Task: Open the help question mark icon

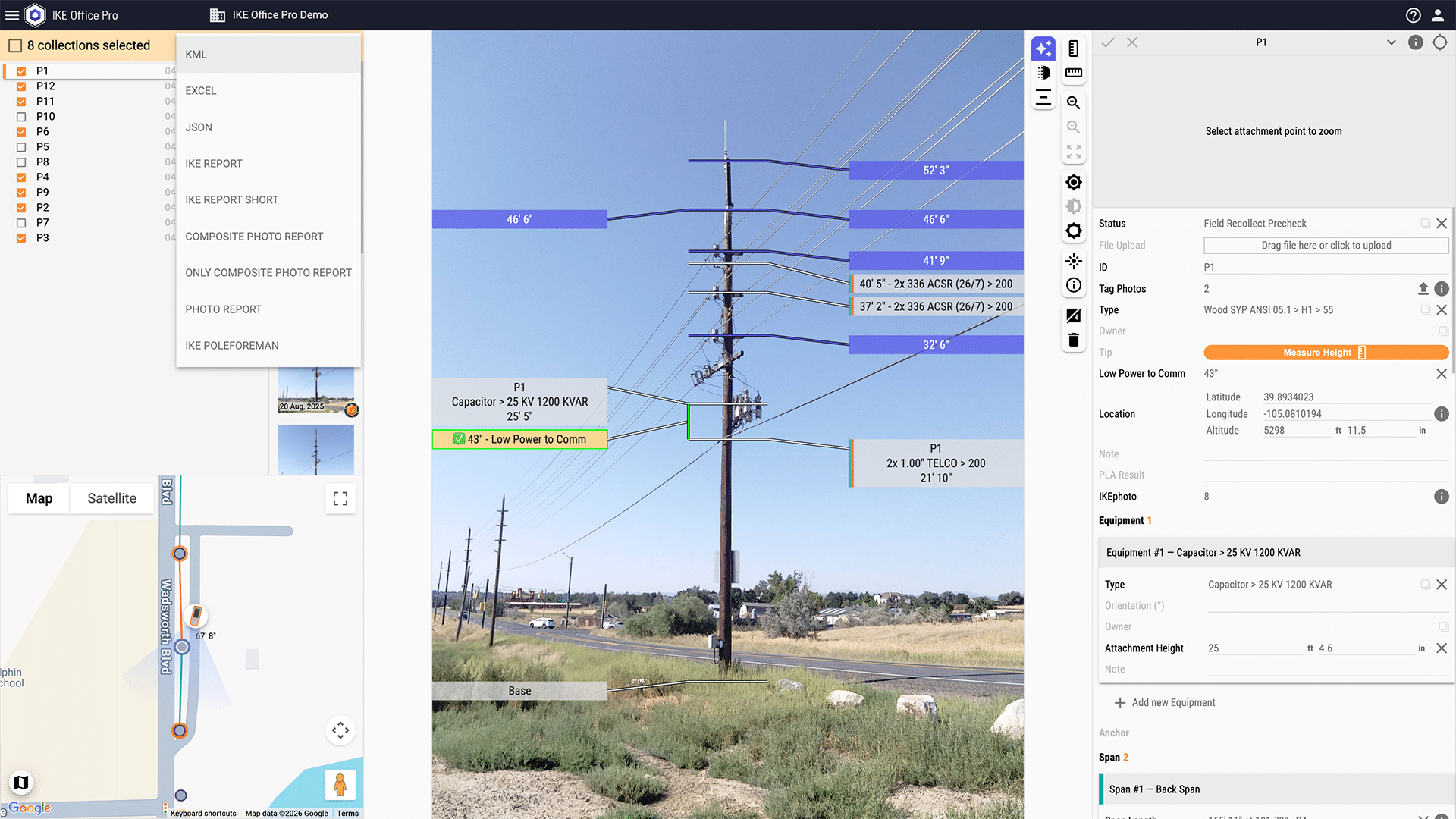Action: (1414, 15)
